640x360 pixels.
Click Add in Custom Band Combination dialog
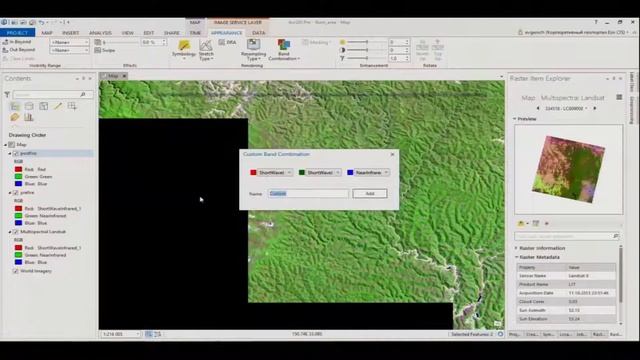[x=370, y=194]
